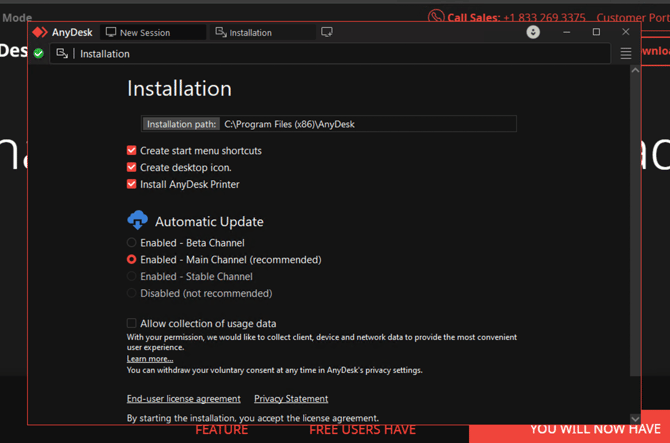The width and height of the screenshot is (670, 443).
Task: Open End-user license agreement link
Action: (x=184, y=399)
